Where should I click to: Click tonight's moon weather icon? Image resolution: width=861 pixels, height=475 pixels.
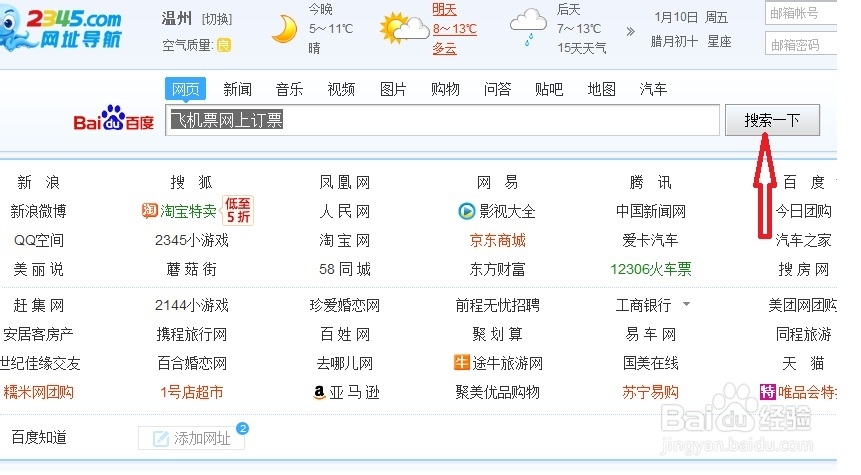284,29
